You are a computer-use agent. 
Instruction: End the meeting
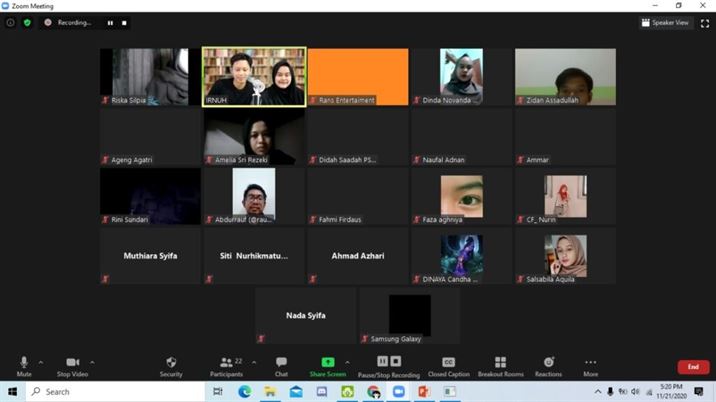click(x=693, y=367)
